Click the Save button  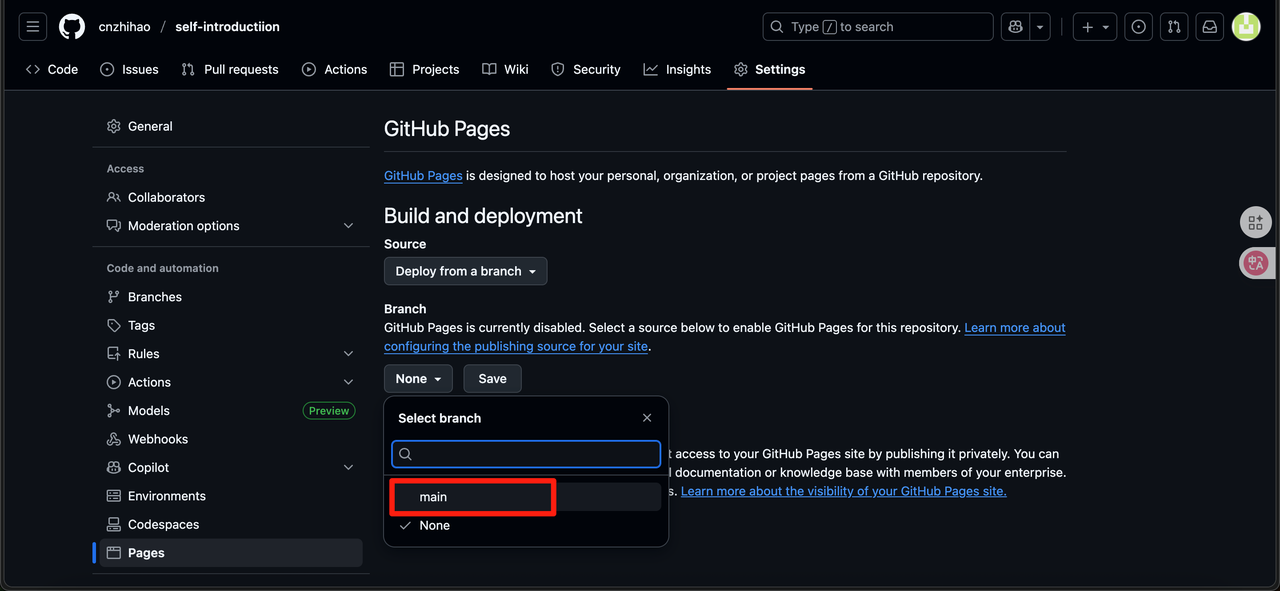(x=492, y=379)
